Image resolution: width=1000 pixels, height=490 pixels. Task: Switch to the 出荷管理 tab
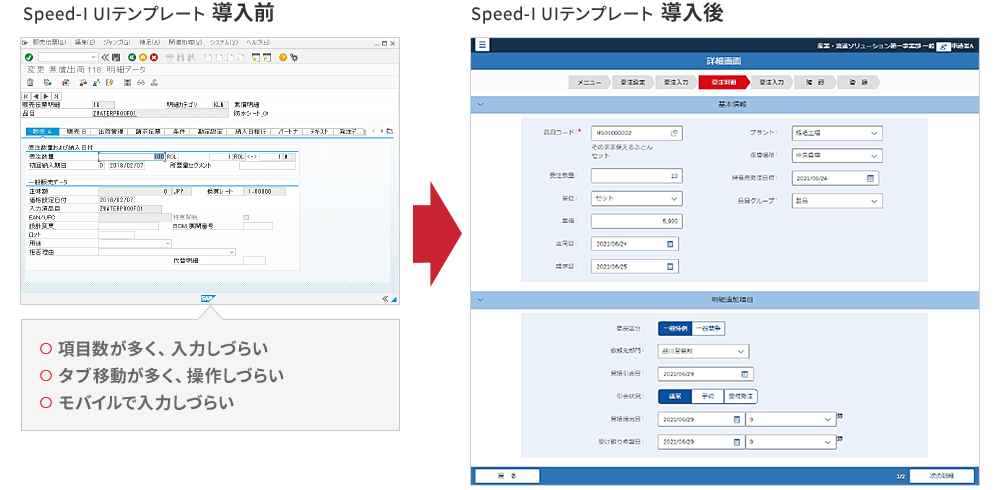point(111,131)
